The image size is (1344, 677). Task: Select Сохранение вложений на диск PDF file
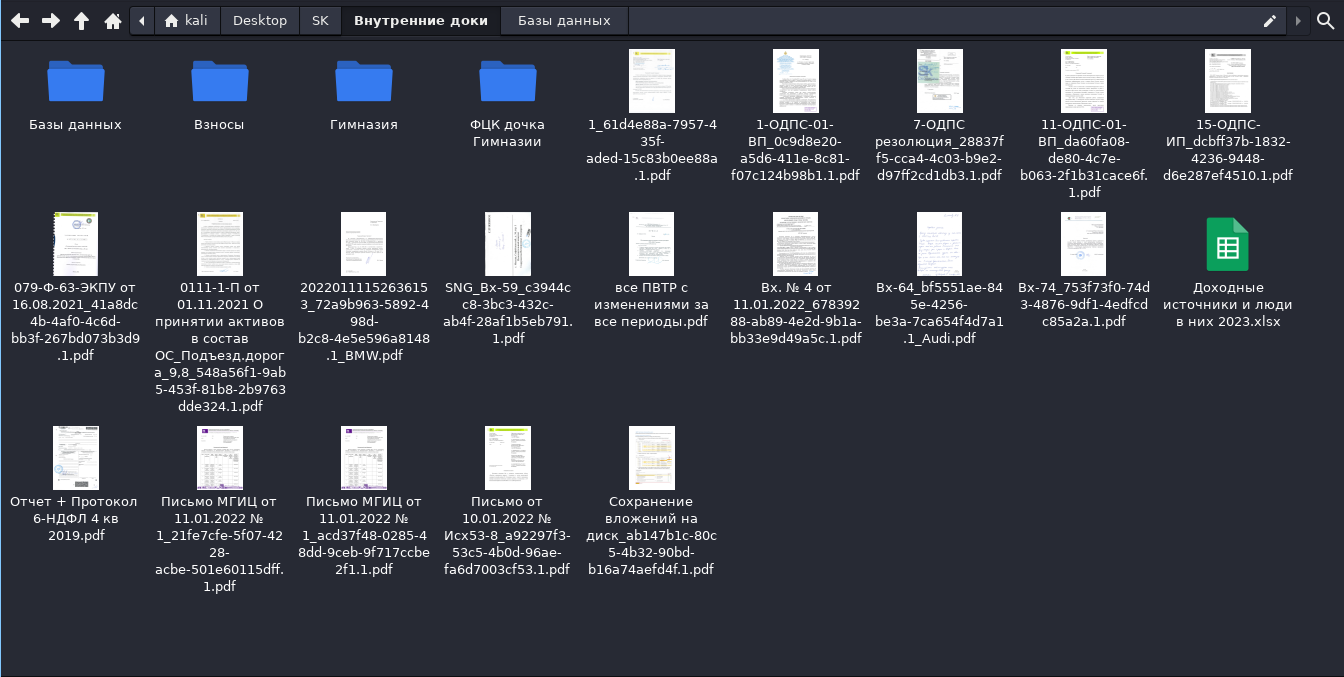click(652, 458)
